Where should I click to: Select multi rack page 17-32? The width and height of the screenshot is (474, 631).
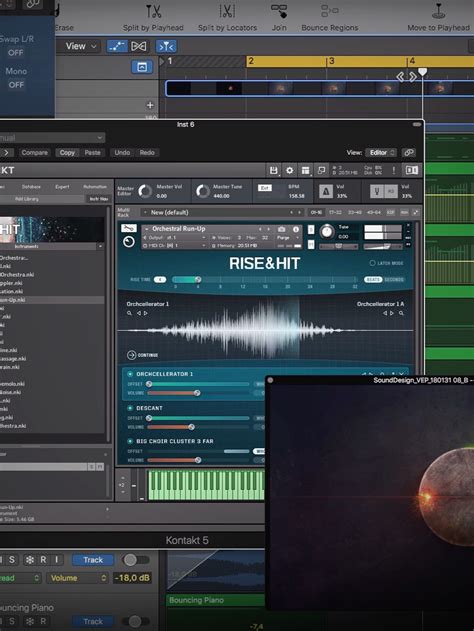click(336, 212)
